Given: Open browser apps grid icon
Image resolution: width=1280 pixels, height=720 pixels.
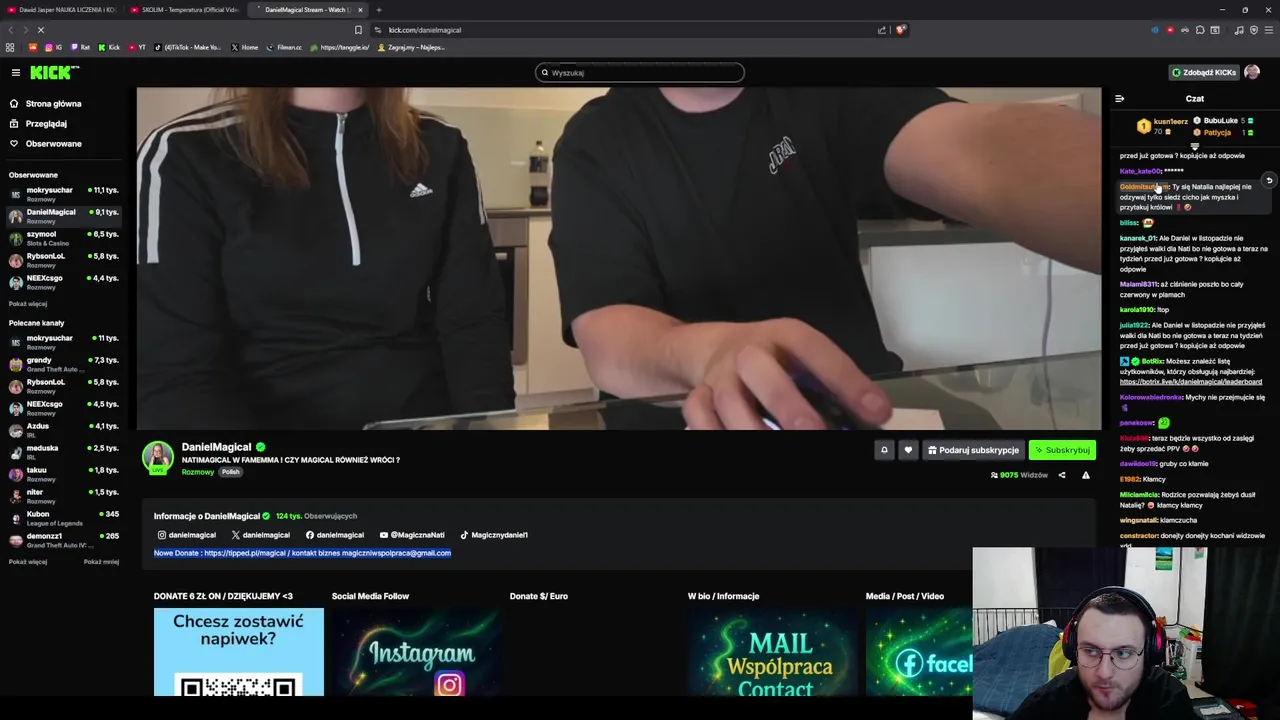Looking at the screenshot, I should (x=10, y=47).
